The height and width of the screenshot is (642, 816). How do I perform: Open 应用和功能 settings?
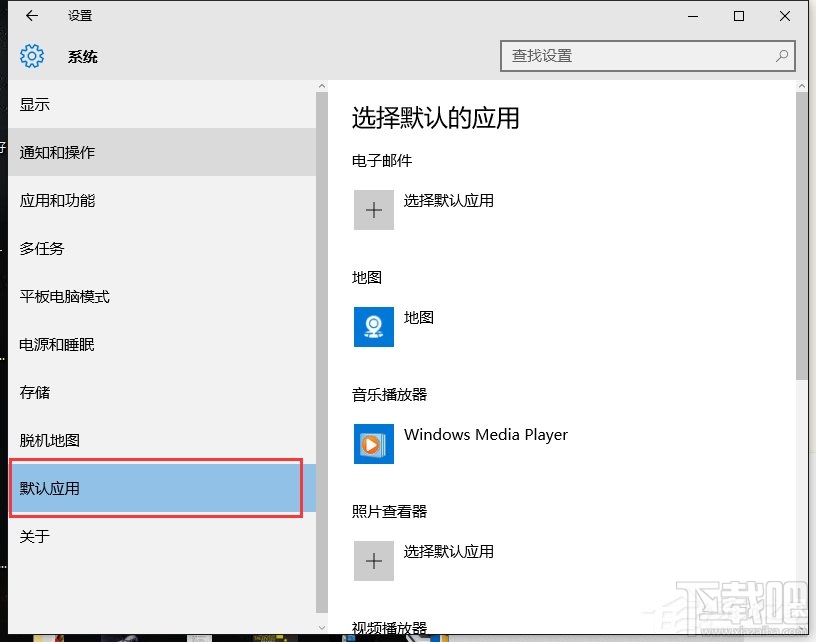(58, 200)
